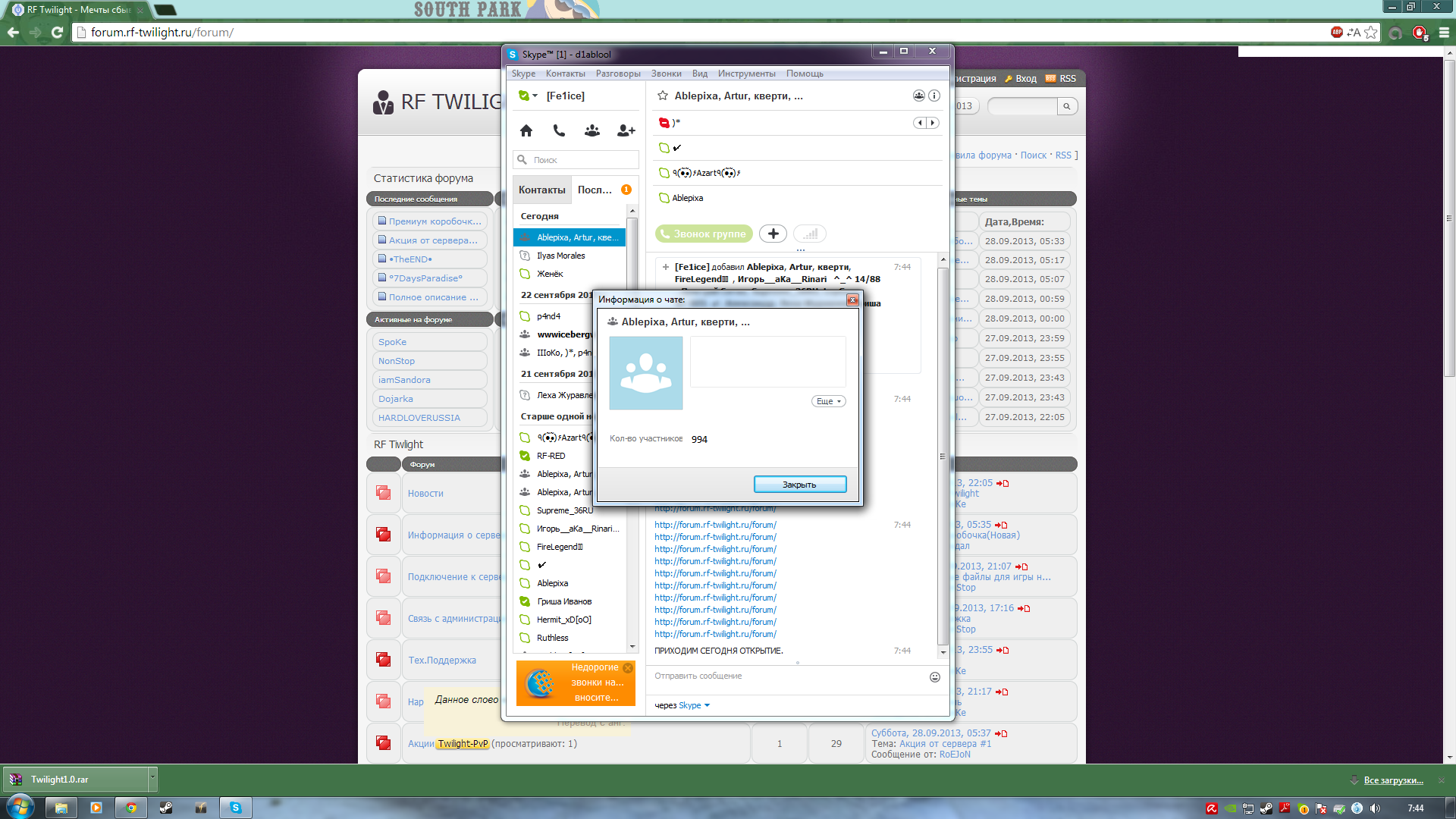Click the group avatar picture in the dialog

646,373
